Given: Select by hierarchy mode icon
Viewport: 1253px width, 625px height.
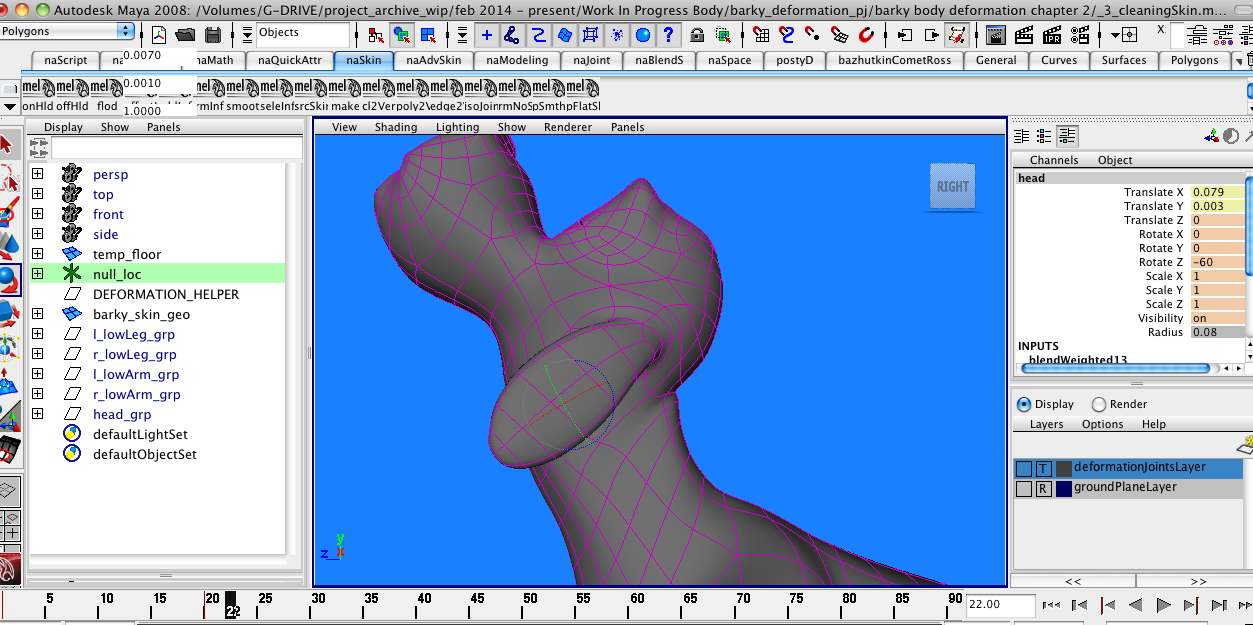Looking at the screenshot, I should pyautogui.click(x=376, y=35).
